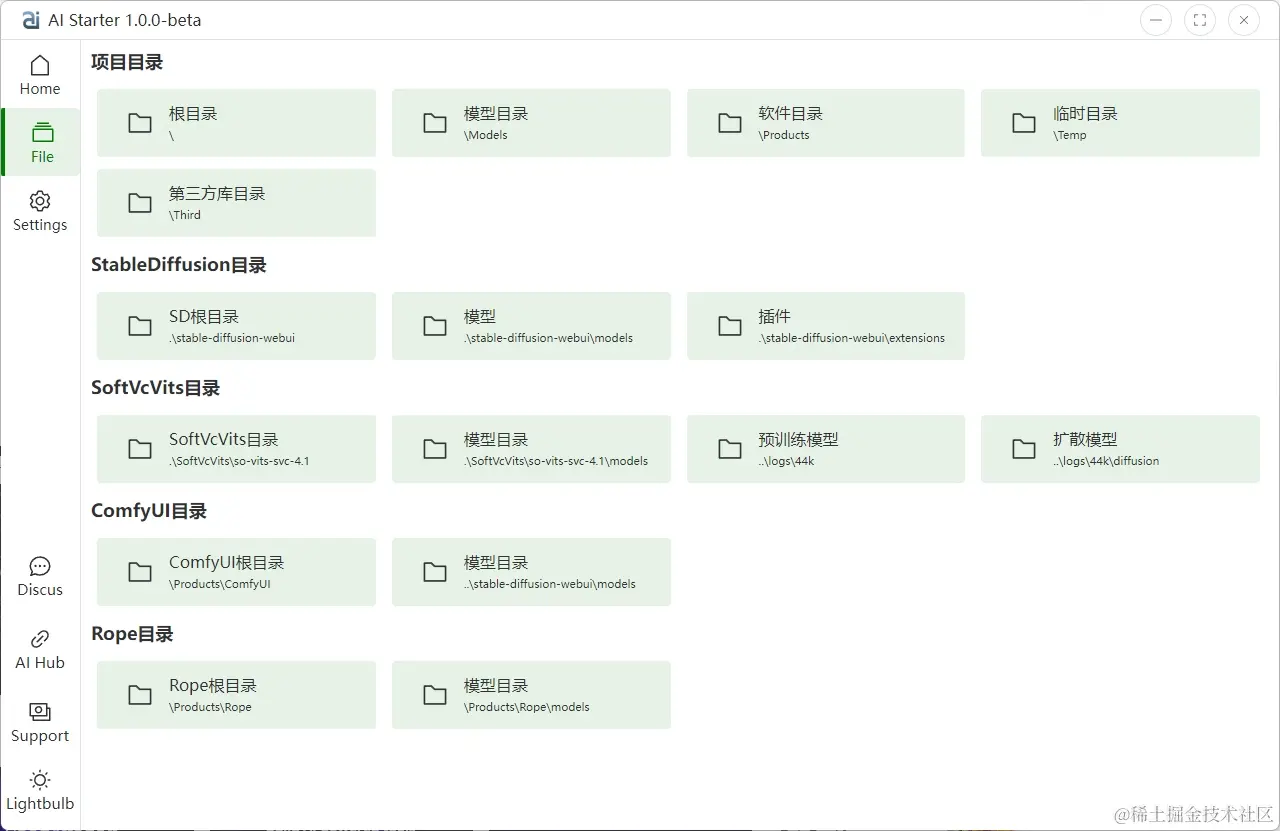Open the 根目录 folder tile
The image size is (1280, 831).
pos(235,122)
